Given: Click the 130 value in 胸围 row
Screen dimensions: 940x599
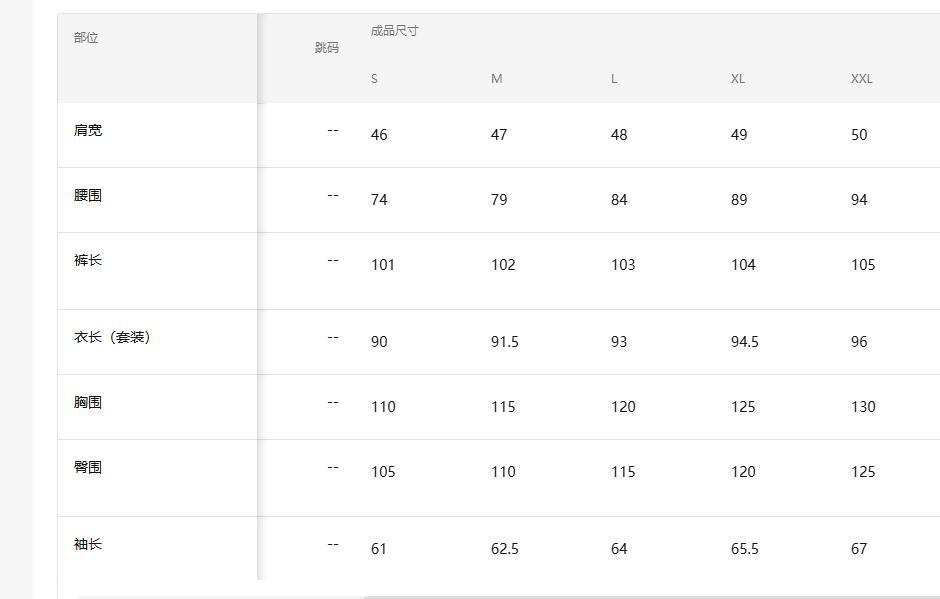Looking at the screenshot, I should pyautogui.click(x=862, y=407).
